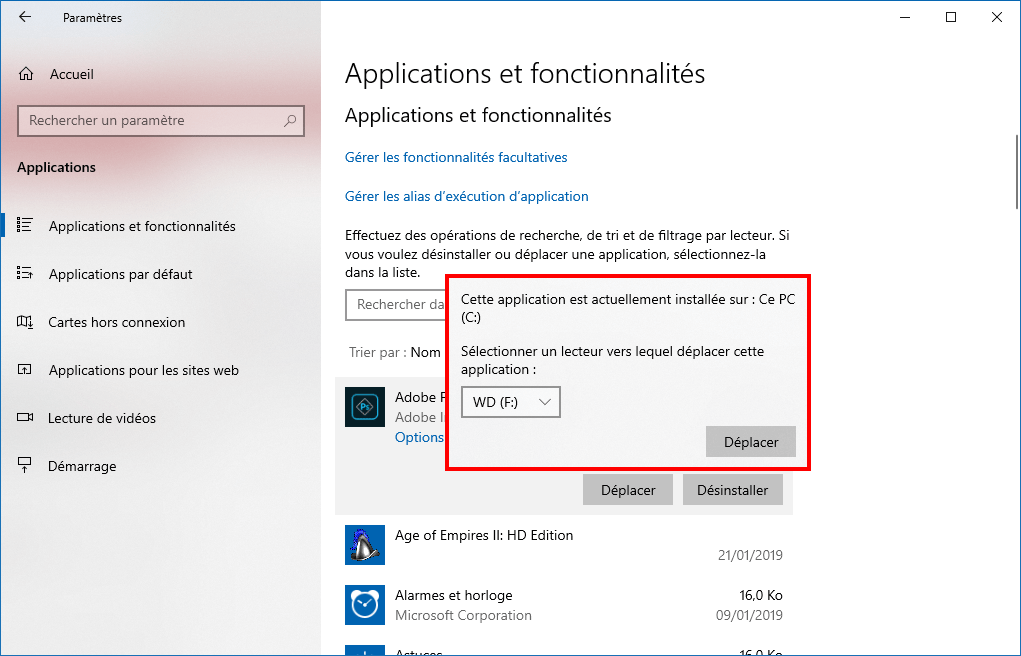Open the Démarrage startup icon
This screenshot has height=656, width=1021.
coord(25,466)
